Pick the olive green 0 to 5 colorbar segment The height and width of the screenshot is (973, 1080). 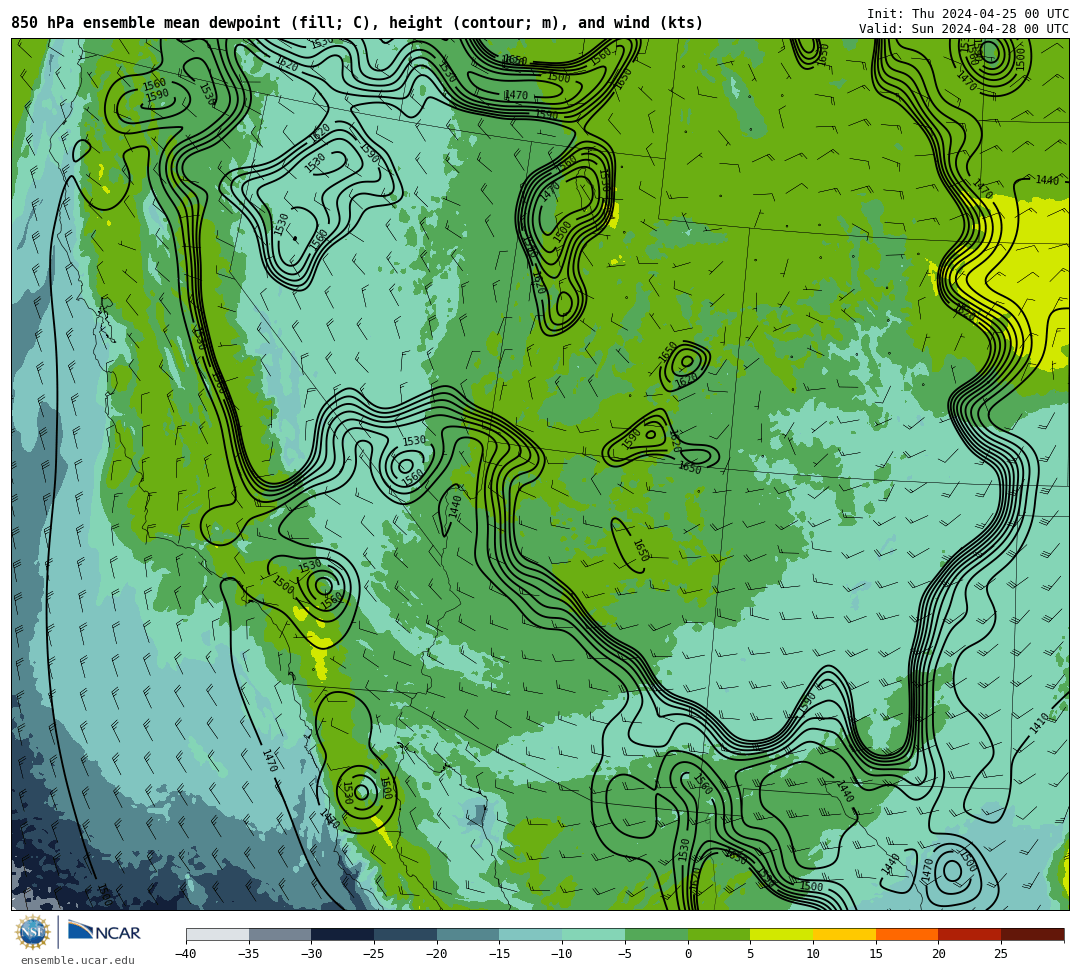(719, 934)
